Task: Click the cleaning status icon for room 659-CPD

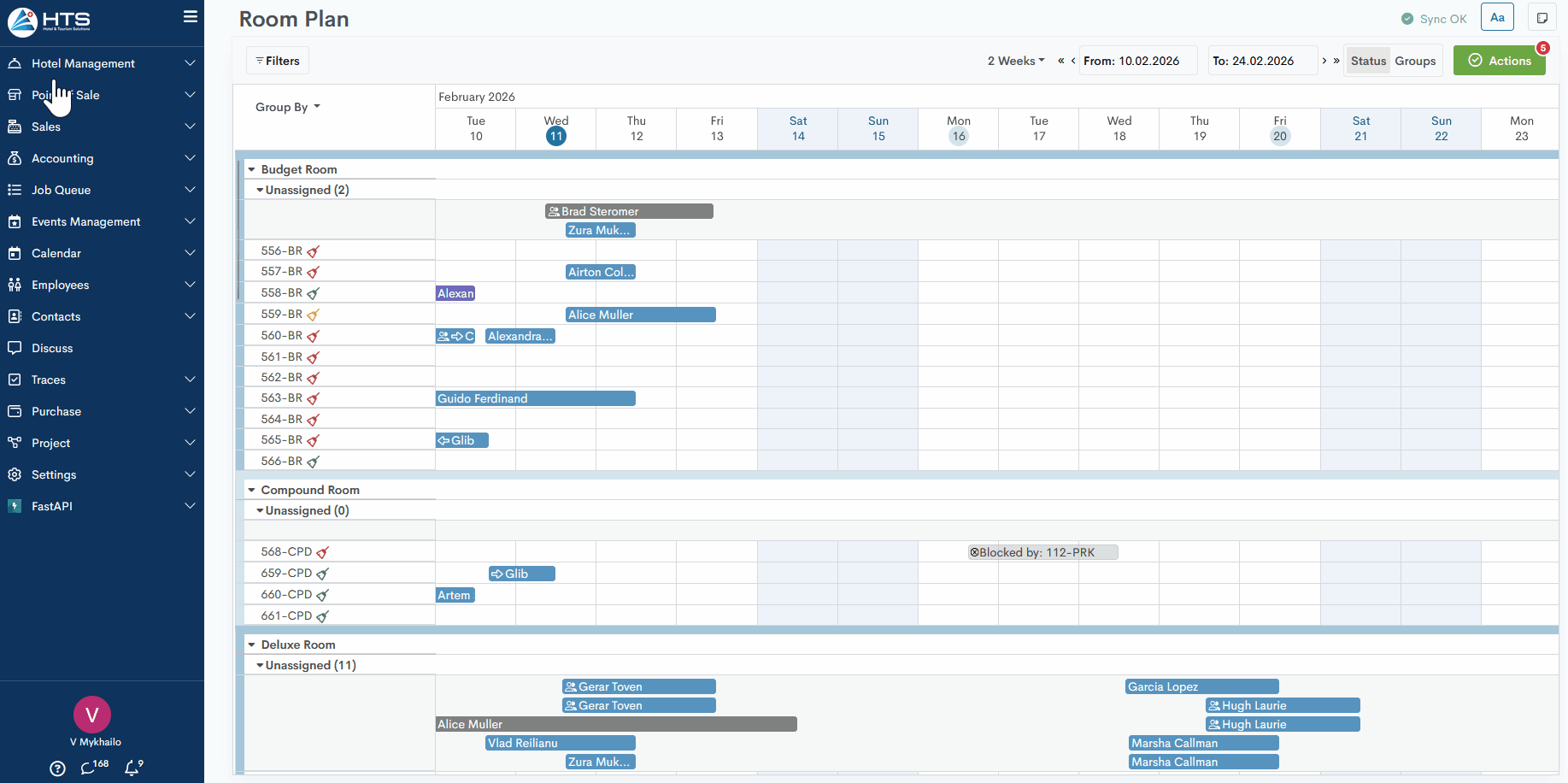Action: click(x=323, y=574)
